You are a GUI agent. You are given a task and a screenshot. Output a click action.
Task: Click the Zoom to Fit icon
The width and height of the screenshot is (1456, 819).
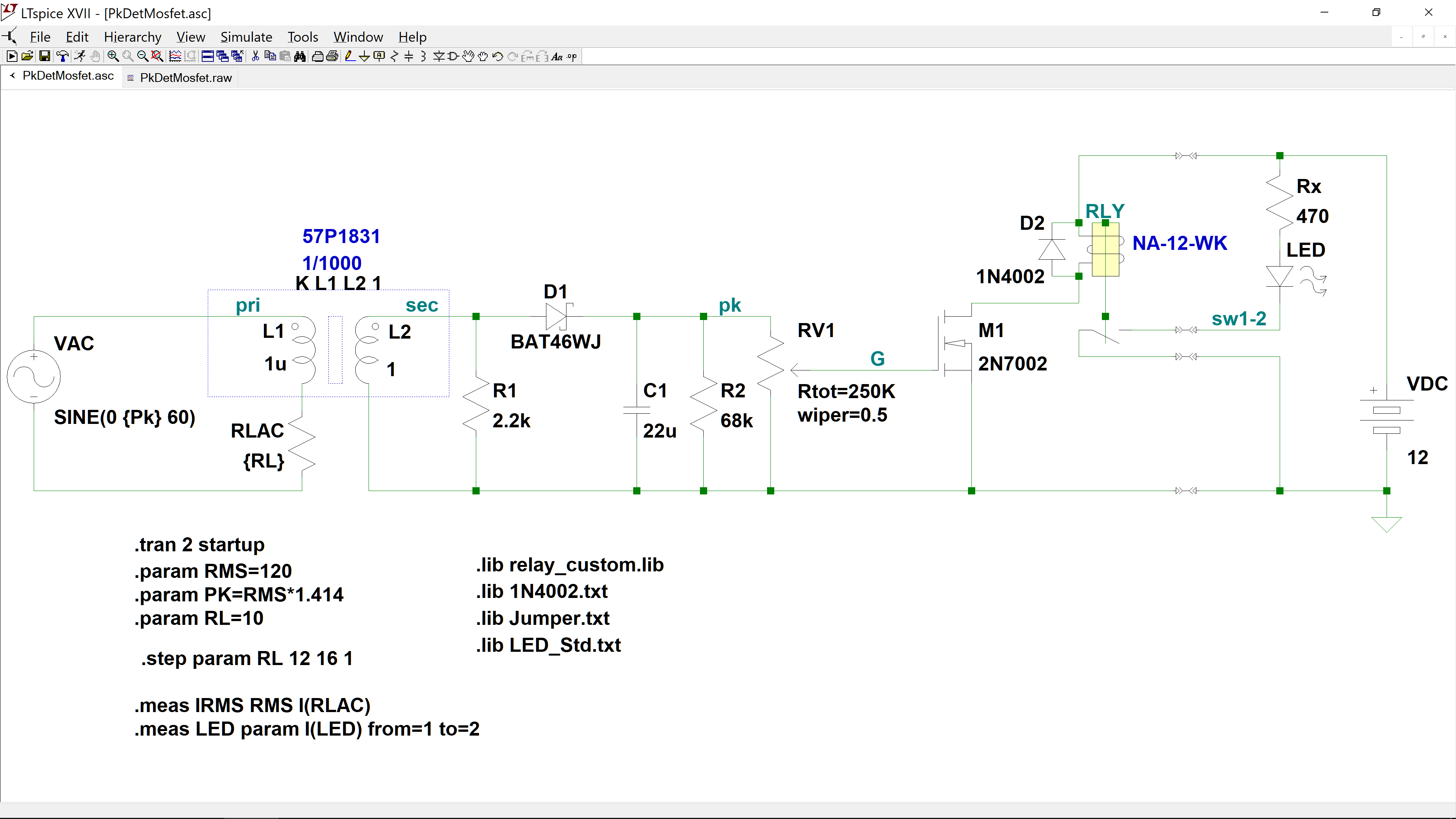pyautogui.click(x=157, y=56)
